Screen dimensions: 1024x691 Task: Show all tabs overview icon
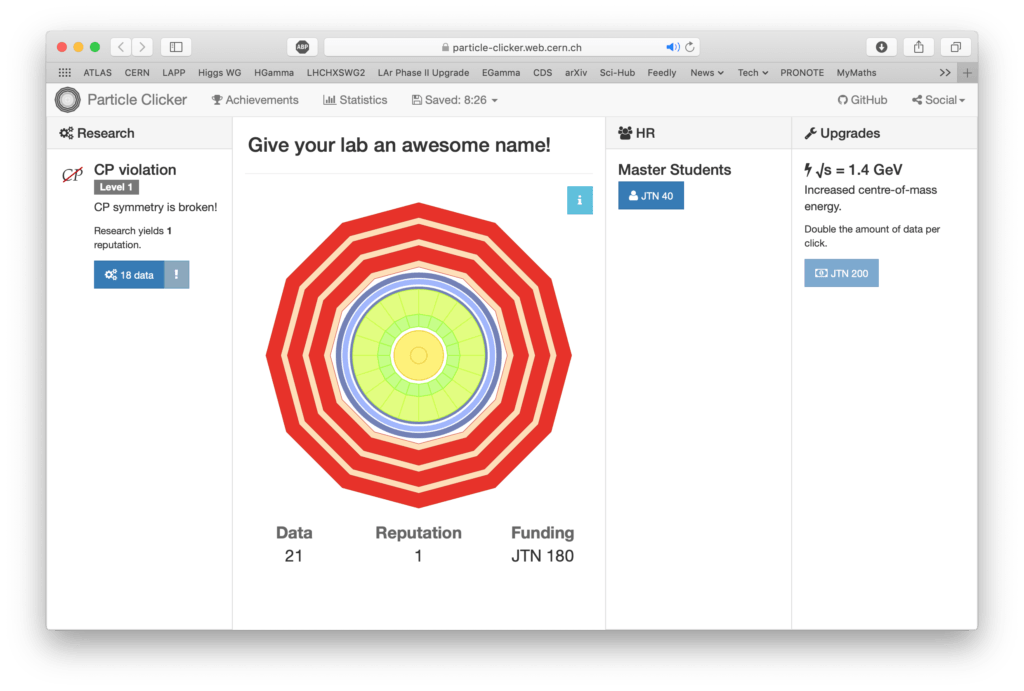click(955, 47)
